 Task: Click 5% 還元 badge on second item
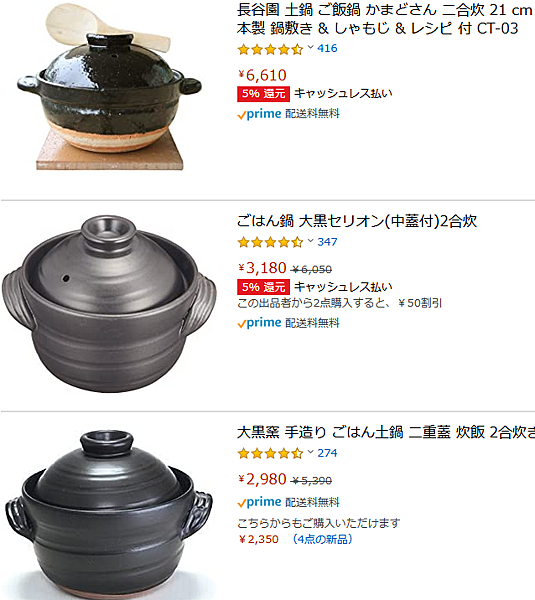(263, 287)
